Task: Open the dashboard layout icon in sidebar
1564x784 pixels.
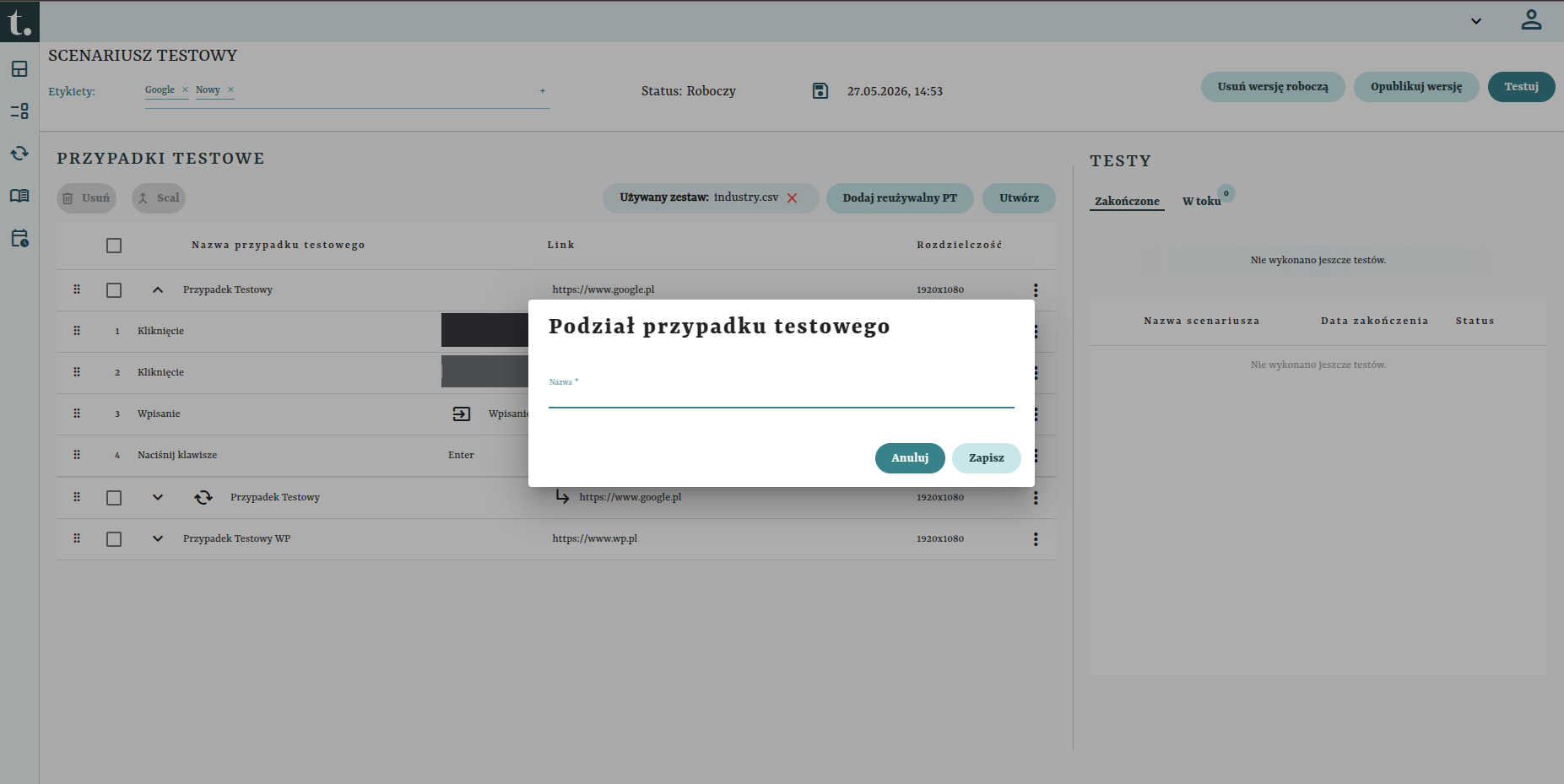Action: 19,69
